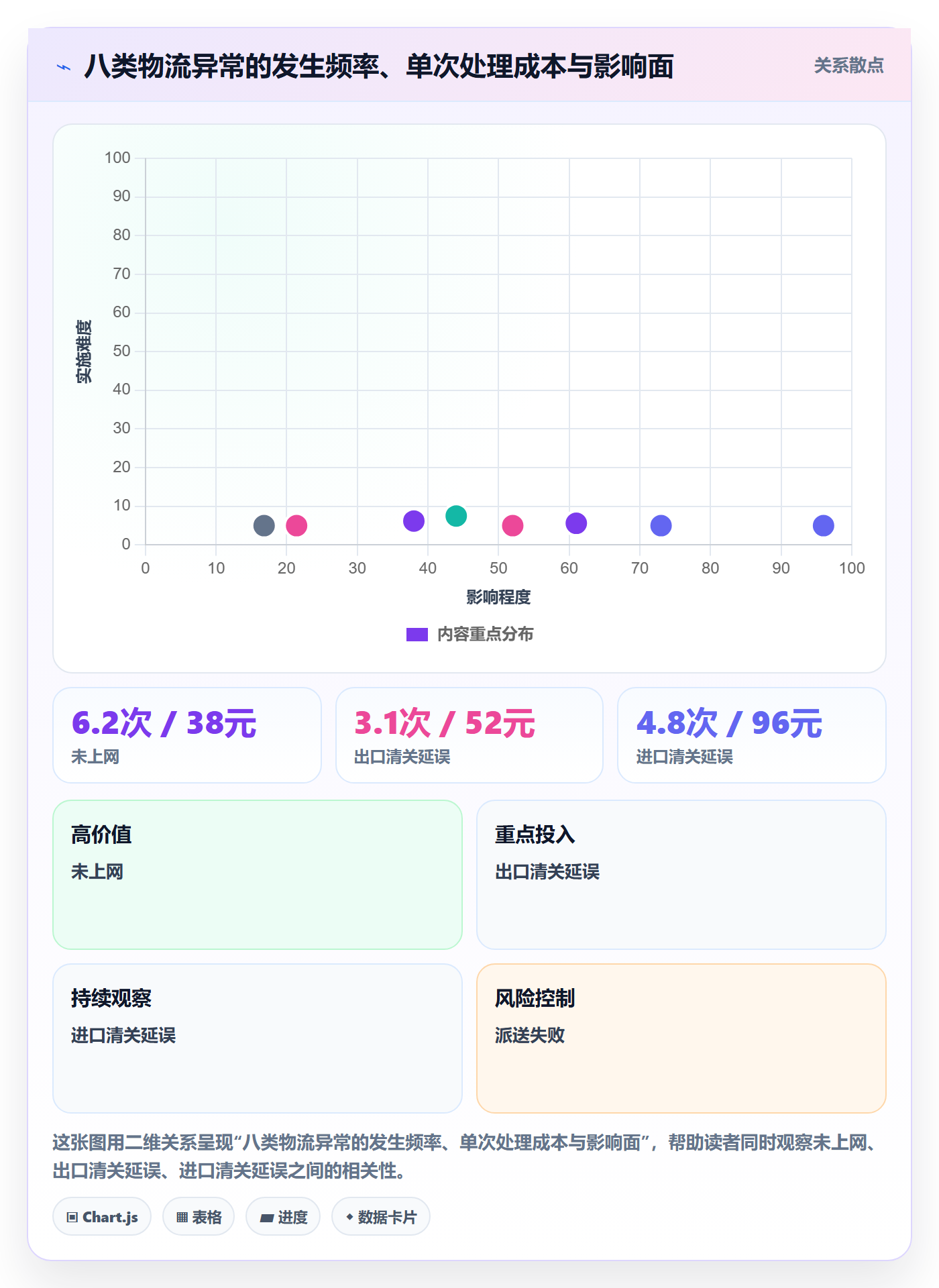Click the lightning bolt icon beside the title

point(64,67)
